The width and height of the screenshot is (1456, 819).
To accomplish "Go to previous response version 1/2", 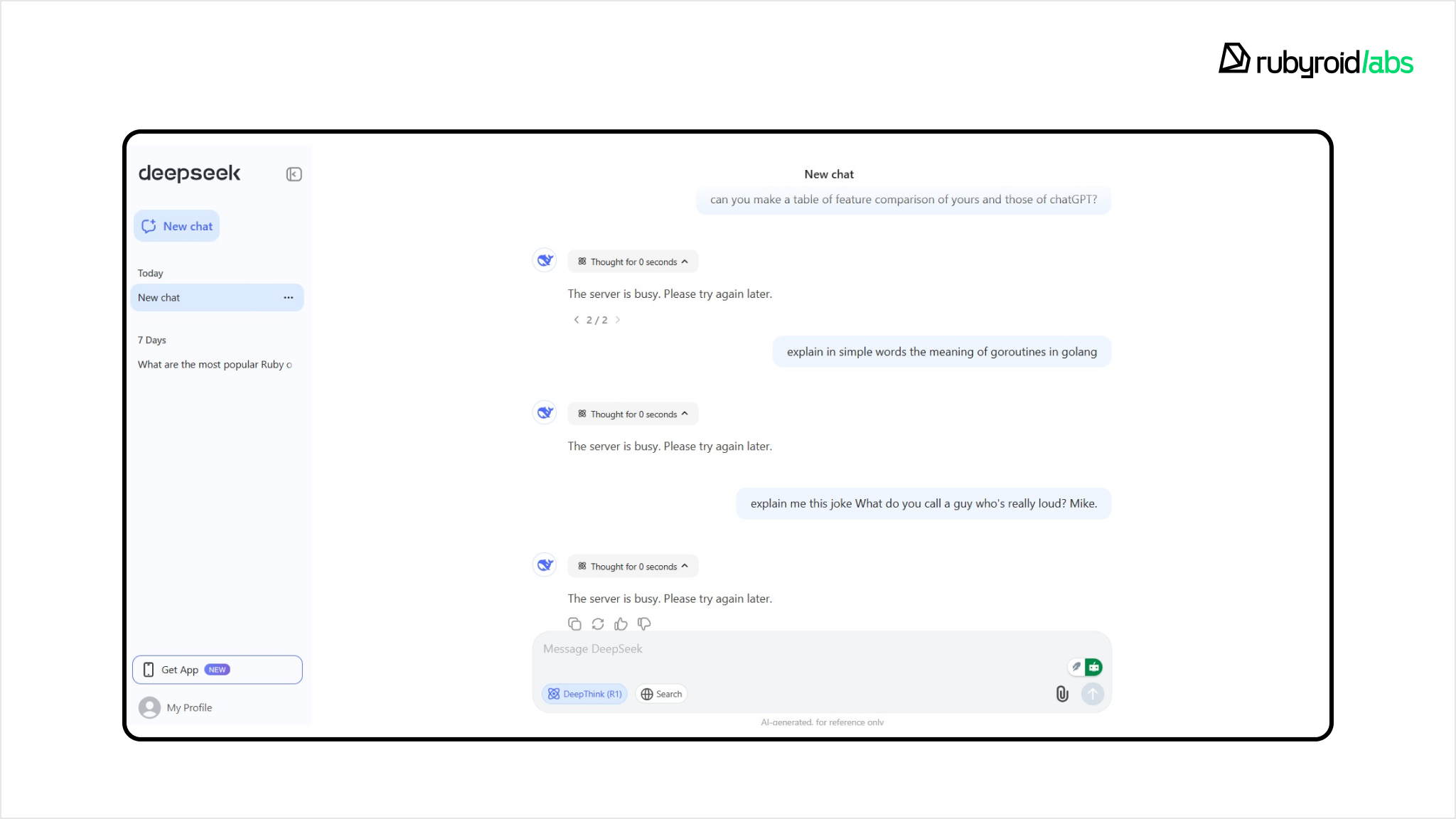I will [577, 320].
